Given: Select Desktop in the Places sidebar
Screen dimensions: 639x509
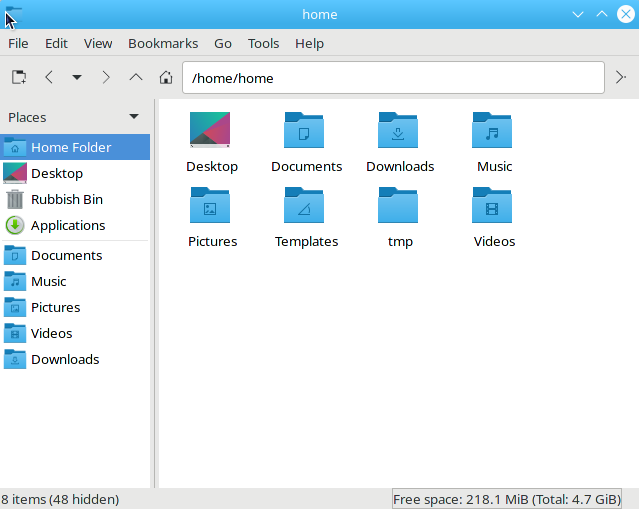Looking at the screenshot, I should [75, 173].
